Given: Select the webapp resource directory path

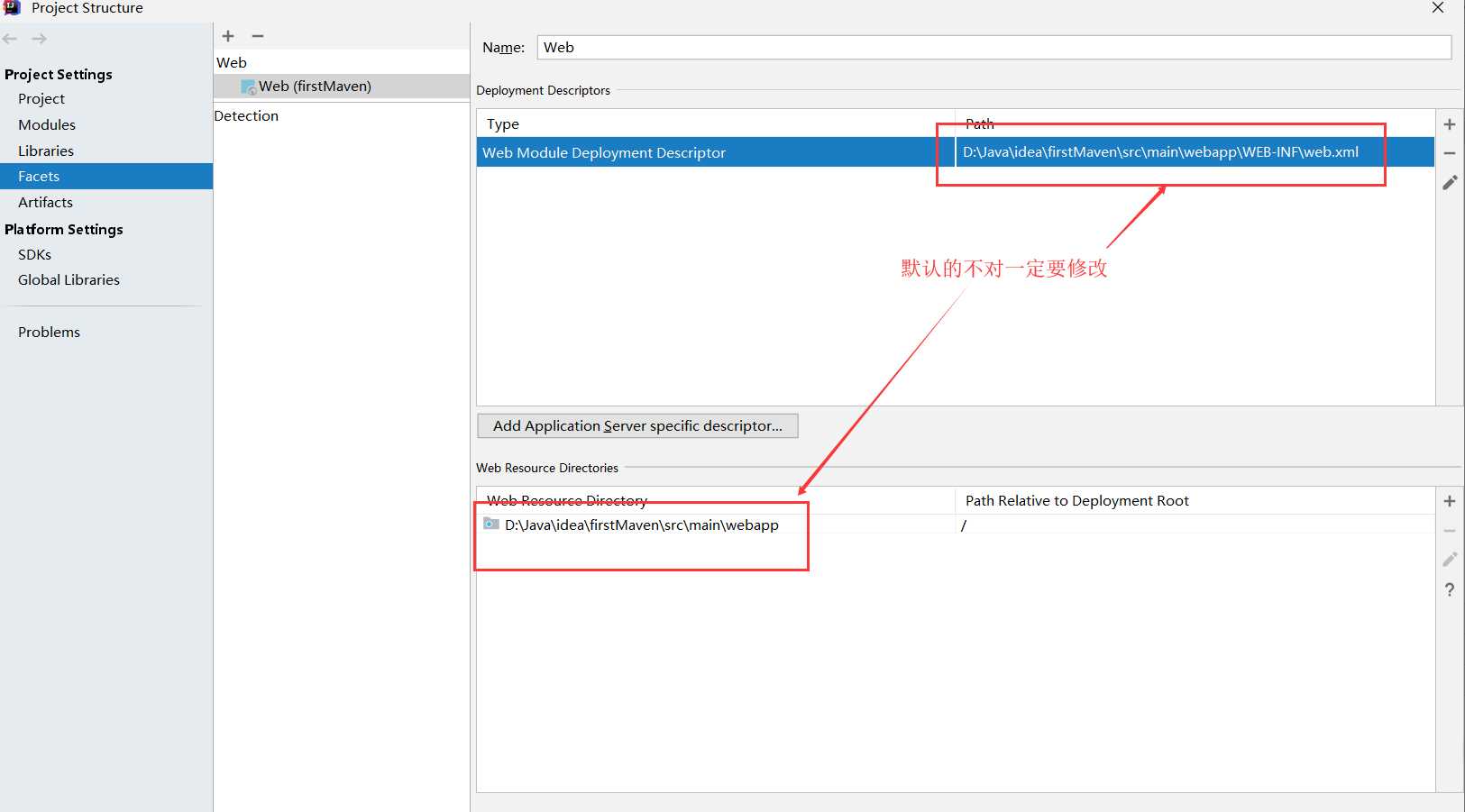Looking at the screenshot, I should tap(641, 525).
